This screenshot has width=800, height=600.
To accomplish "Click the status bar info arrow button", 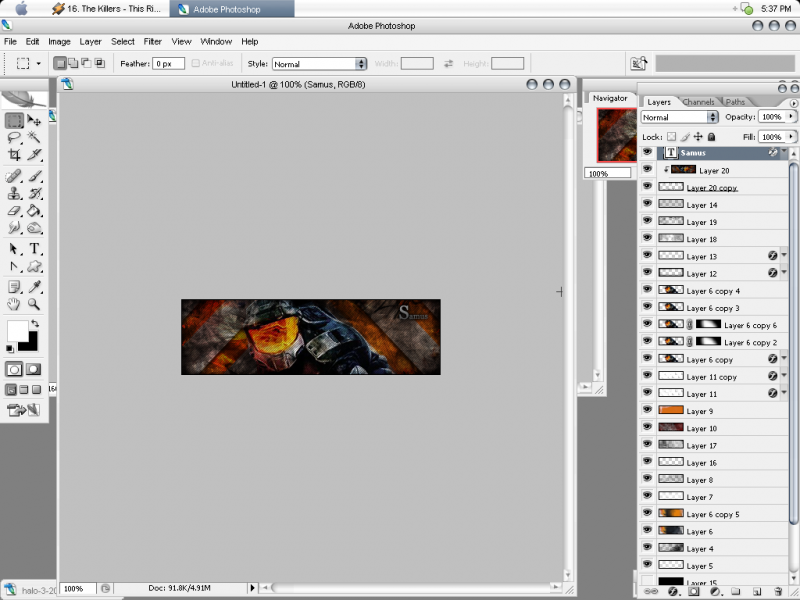I will coord(252,588).
